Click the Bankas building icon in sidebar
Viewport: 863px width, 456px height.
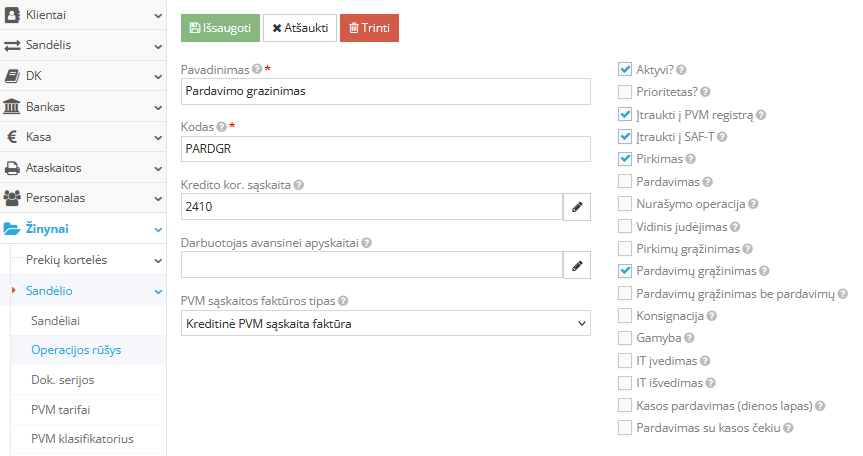tap(13, 106)
